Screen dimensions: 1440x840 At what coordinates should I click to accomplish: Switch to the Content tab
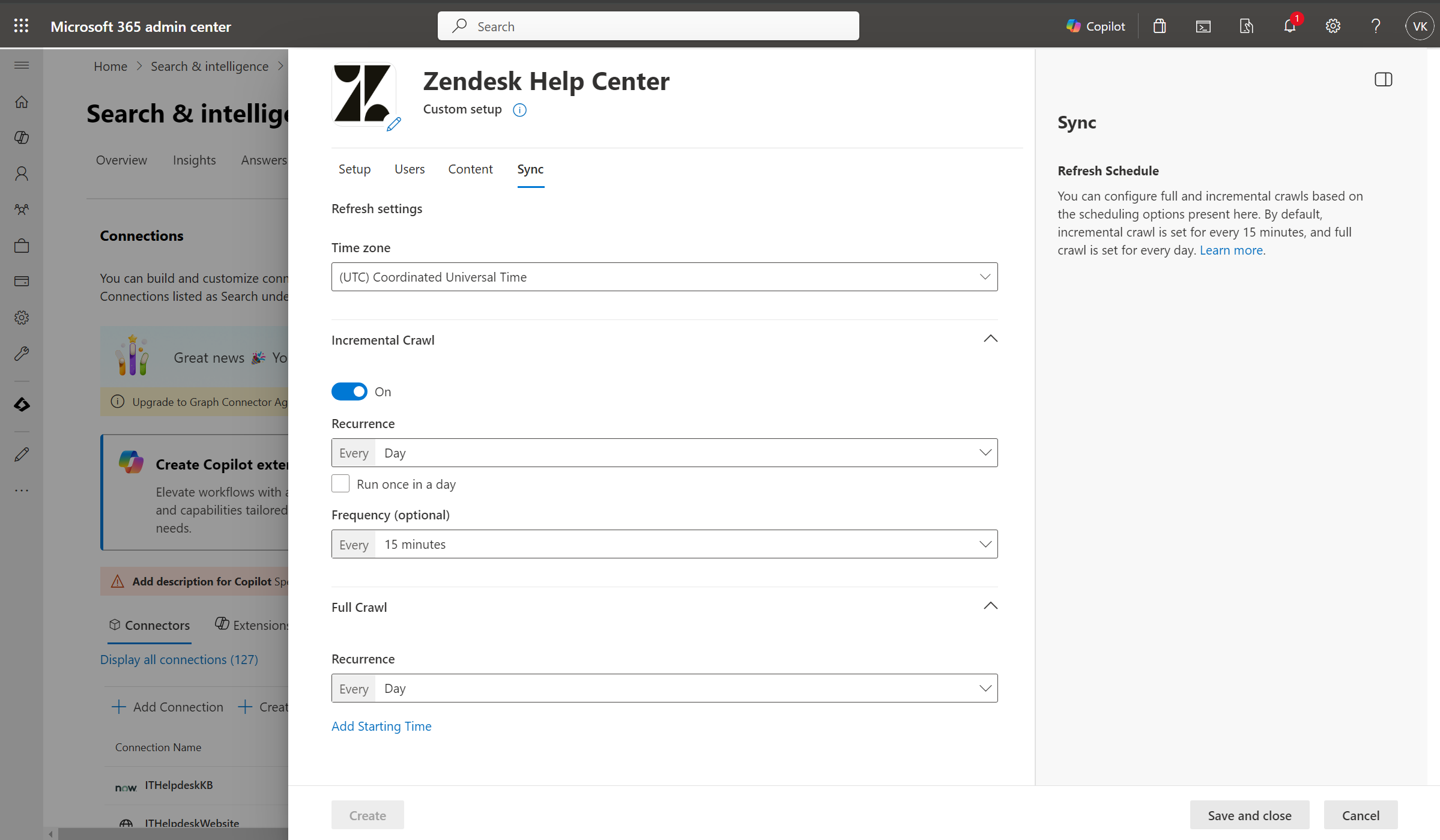coord(470,169)
